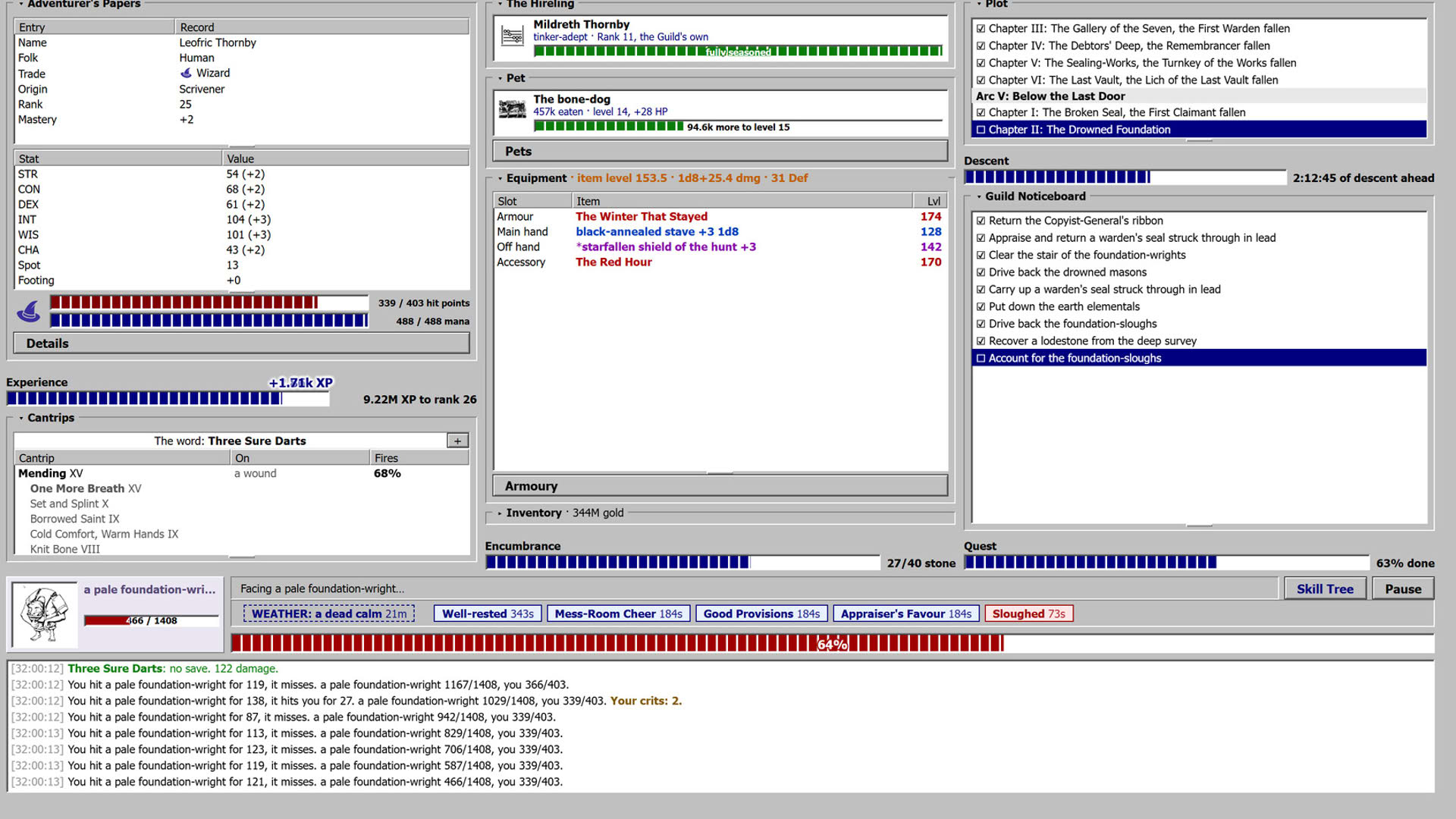Toggle Account for the foundation-sloughs checkbox
The width and height of the screenshot is (1456, 819).
tap(981, 358)
